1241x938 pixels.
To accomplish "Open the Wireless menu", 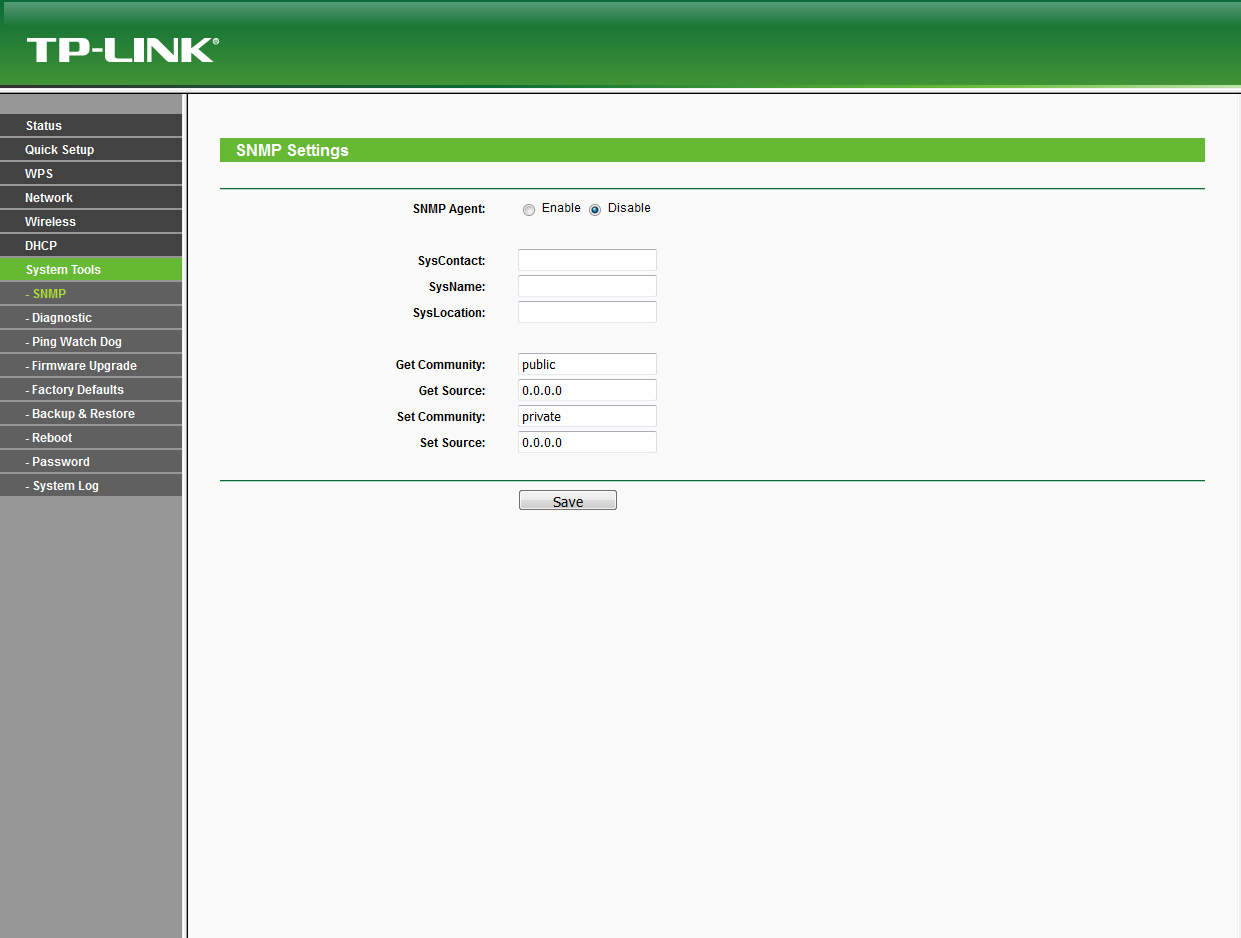I will click(x=91, y=221).
